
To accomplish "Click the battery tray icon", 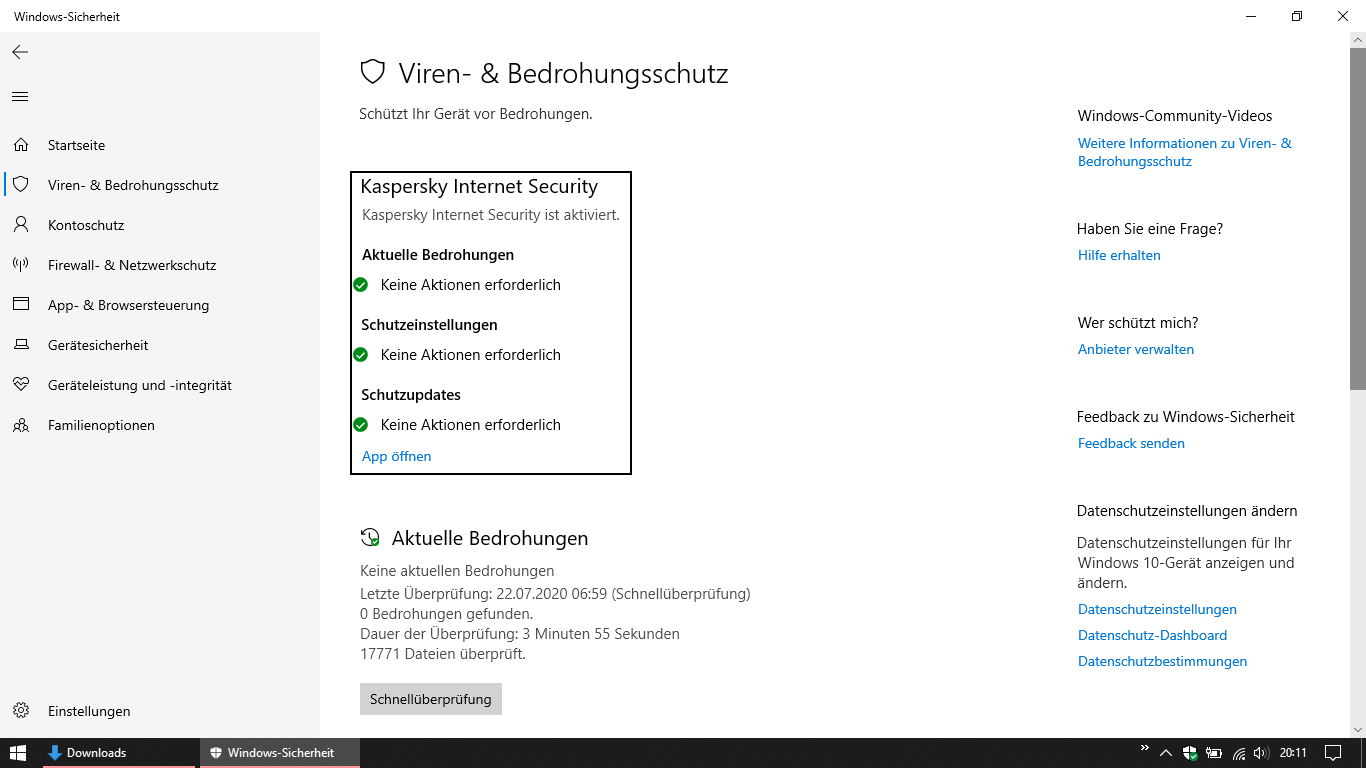I will point(1214,753).
